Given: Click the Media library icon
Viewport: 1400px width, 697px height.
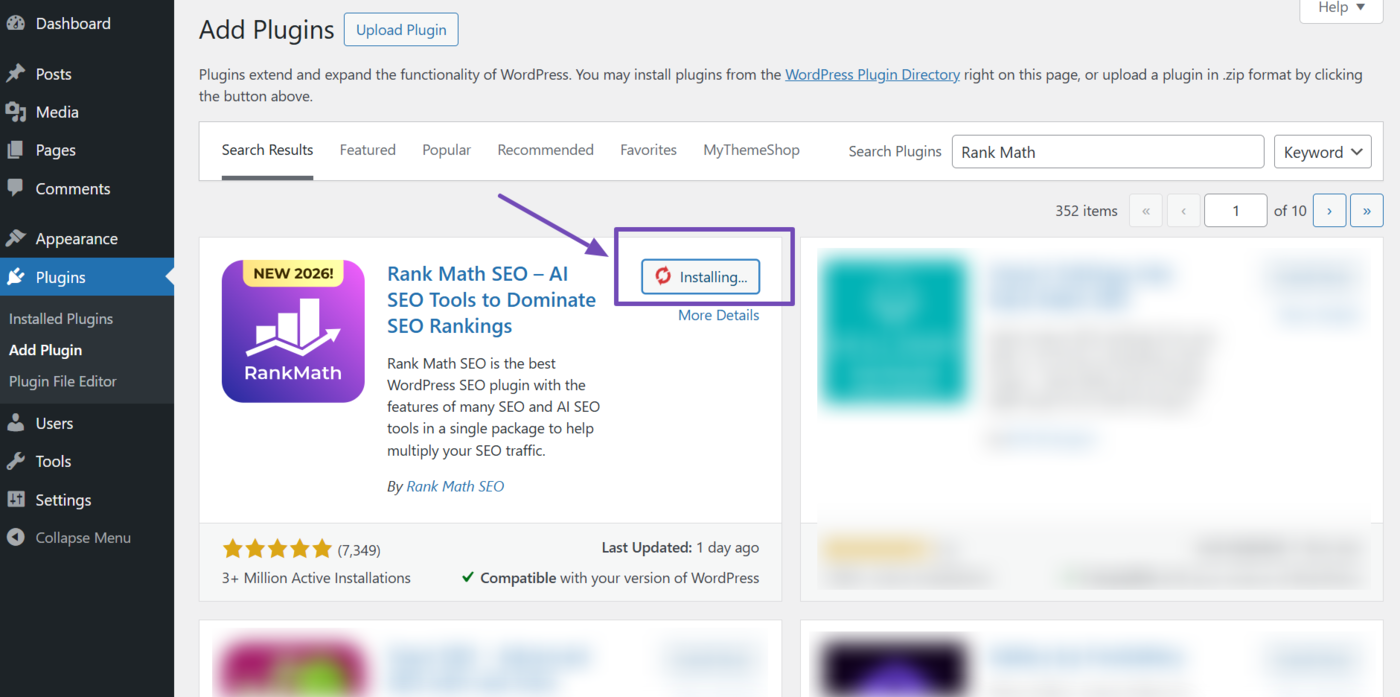Looking at the screenshot, I should pos(15,112).
